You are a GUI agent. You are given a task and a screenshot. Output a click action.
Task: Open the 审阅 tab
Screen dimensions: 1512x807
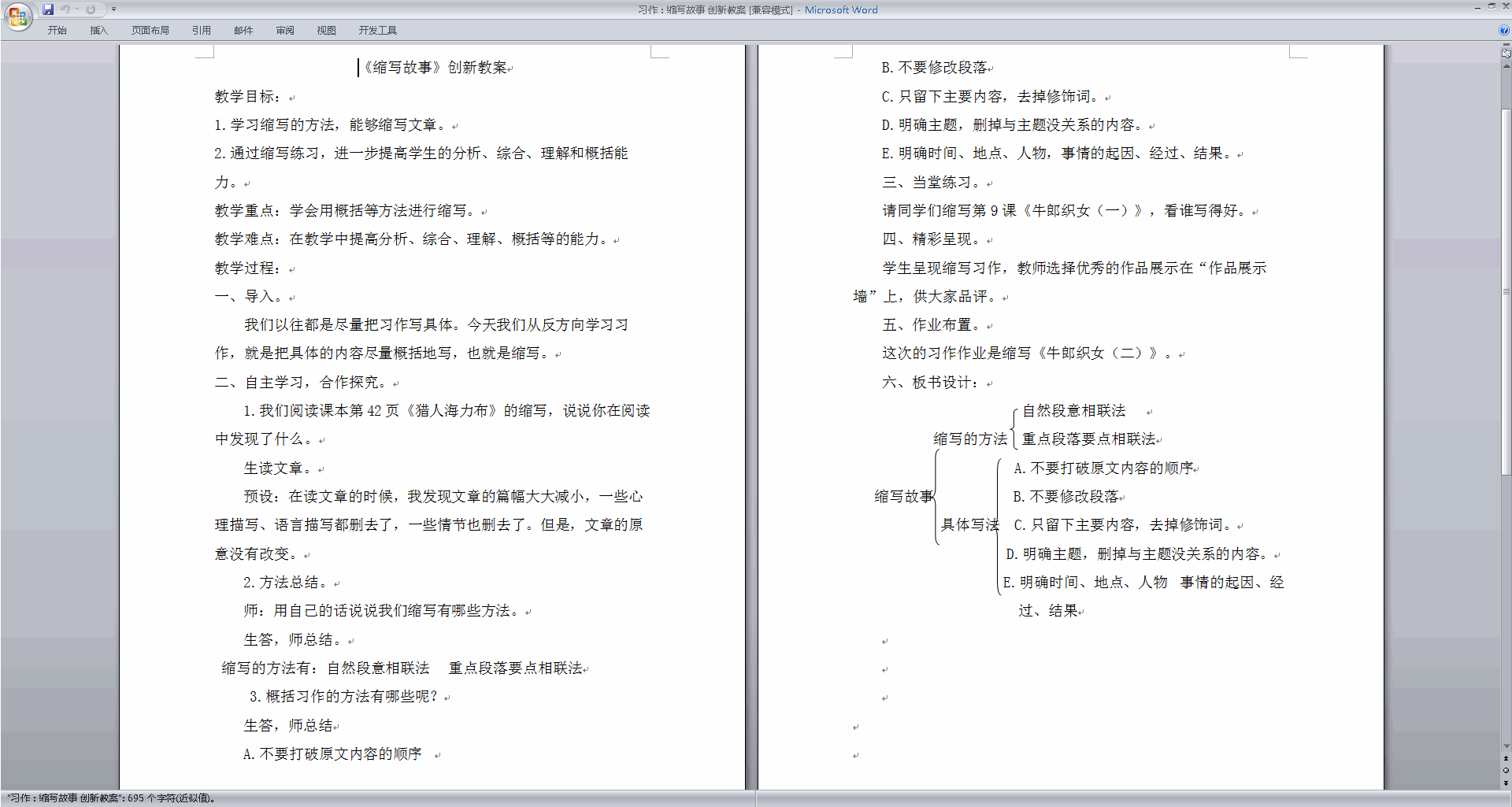285,30
